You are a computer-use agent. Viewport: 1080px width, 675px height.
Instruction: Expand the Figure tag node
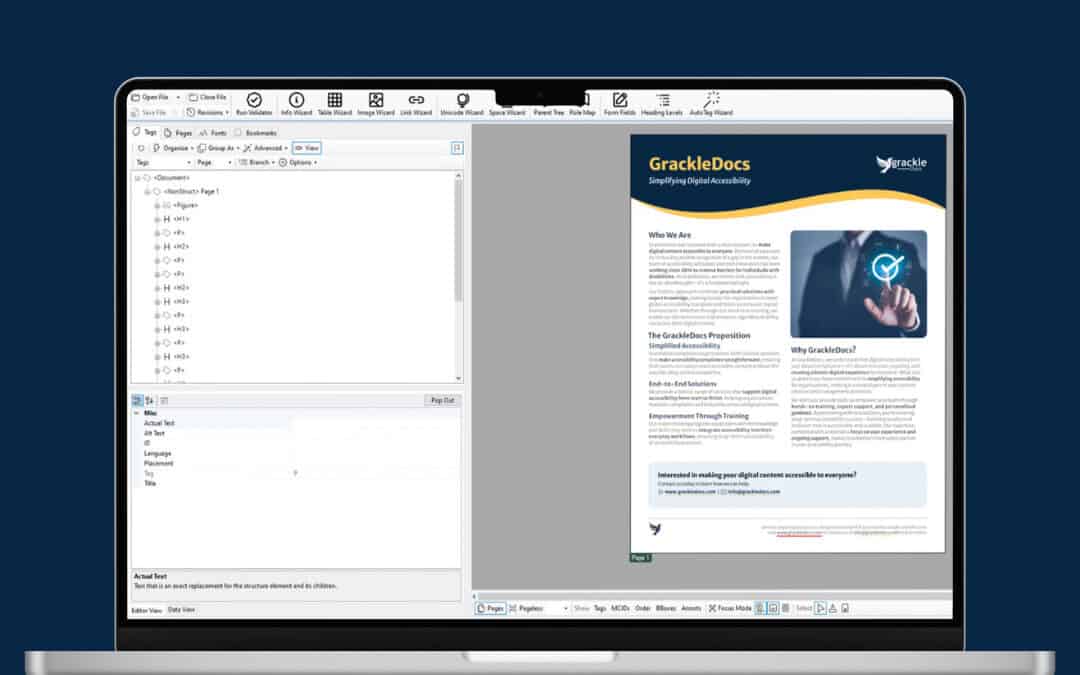(x=157, y=205)
